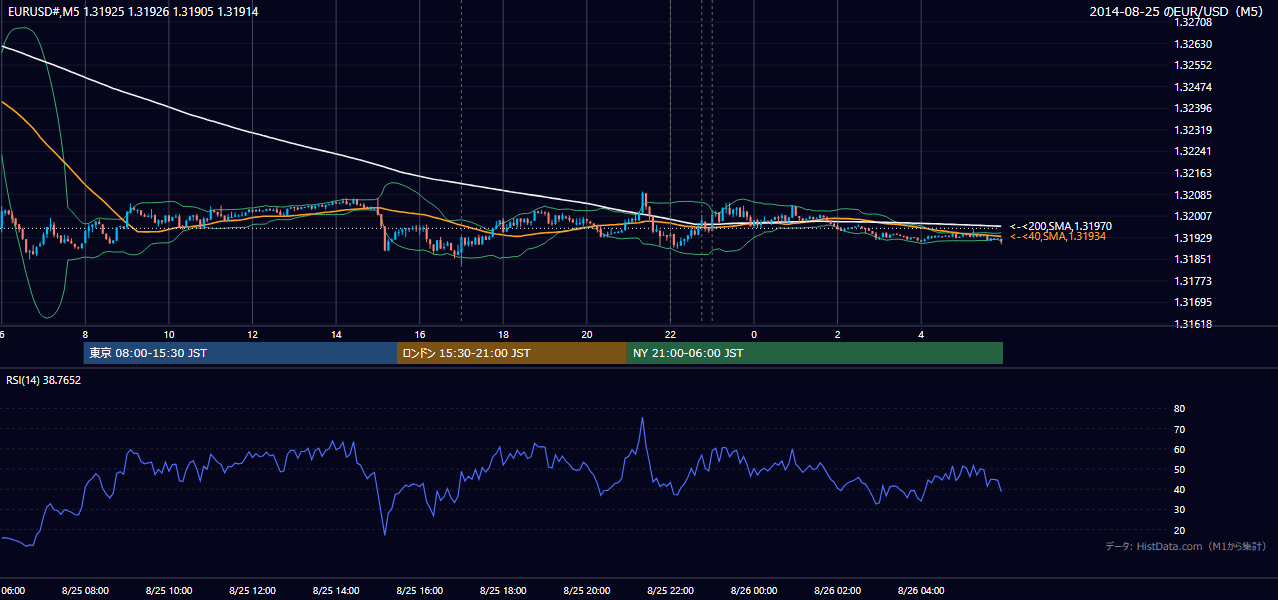Viewport: 1278px width, 600px height.
Task: Click price axis value 1.31618
Action: (x=1192, y=324)
